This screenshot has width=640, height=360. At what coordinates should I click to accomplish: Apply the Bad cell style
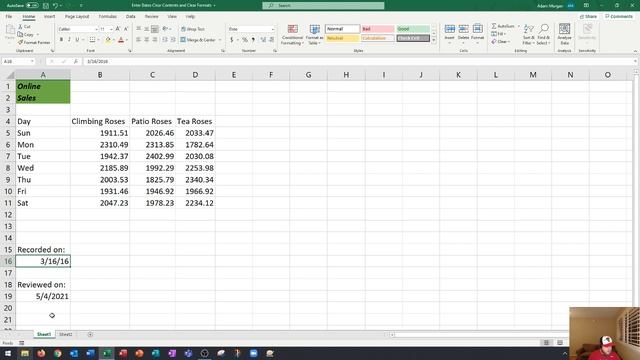point(378,29)
